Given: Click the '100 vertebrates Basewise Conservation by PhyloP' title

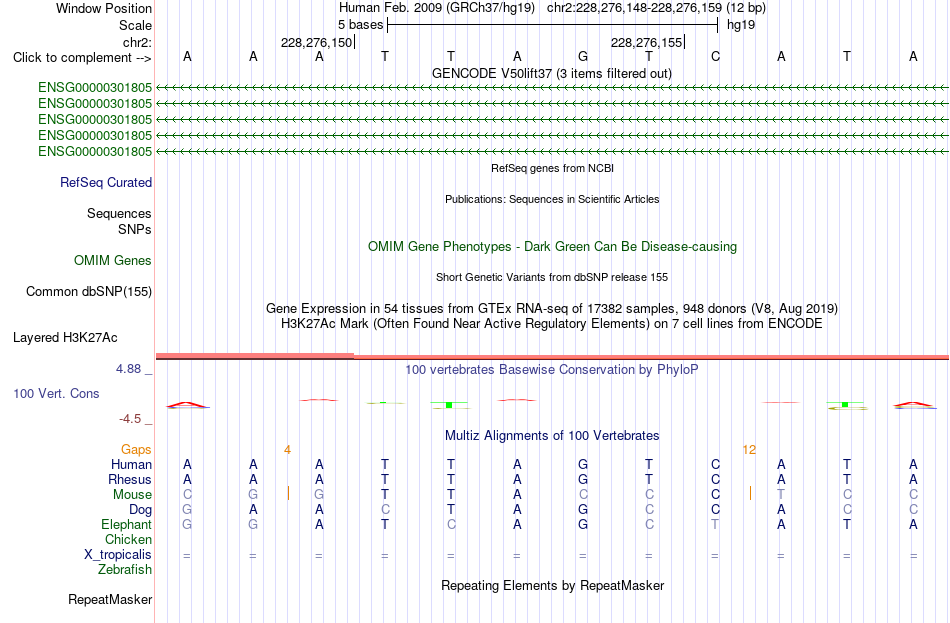Looking at the screenshot, I should (x=552, y=370).
